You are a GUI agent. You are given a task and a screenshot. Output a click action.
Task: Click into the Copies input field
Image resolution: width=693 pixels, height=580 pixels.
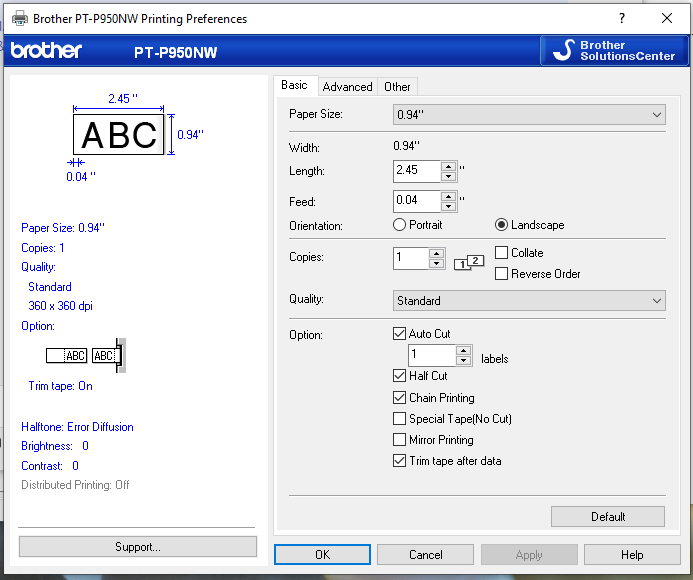pos(411,258)
